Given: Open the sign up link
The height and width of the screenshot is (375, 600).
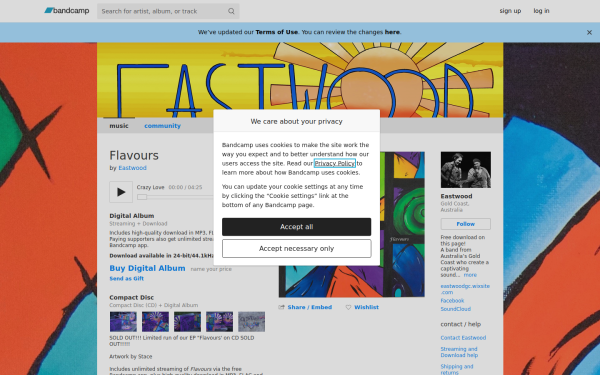Looking at the screenshot, I should [x=510, y=11].
